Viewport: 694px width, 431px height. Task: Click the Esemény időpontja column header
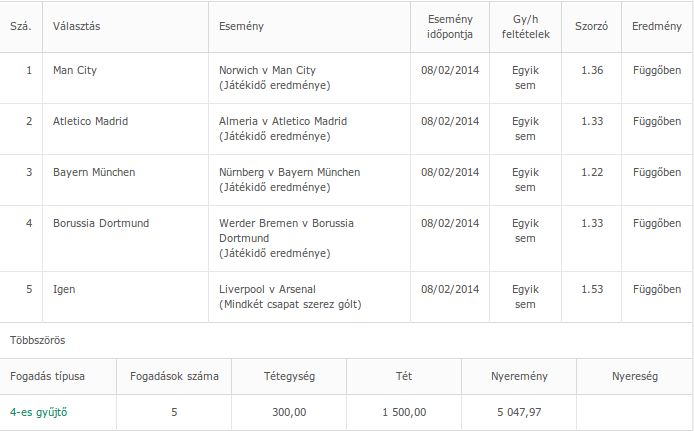click(449, 25)
